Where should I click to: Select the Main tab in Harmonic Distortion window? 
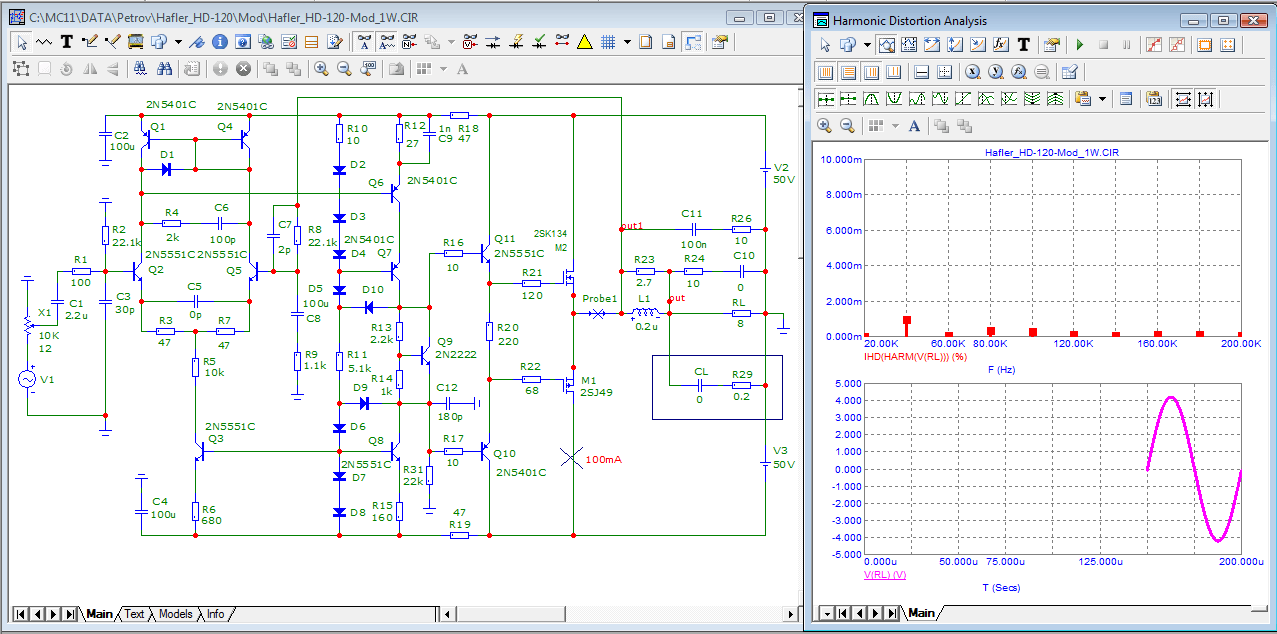tap(921, 612)
